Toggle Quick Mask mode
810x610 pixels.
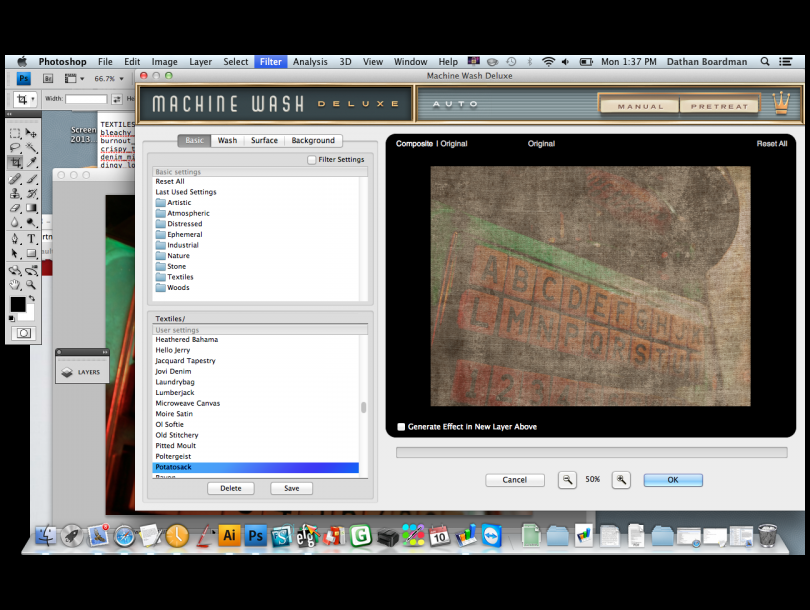pyautogui.click(x=24, y=333)
